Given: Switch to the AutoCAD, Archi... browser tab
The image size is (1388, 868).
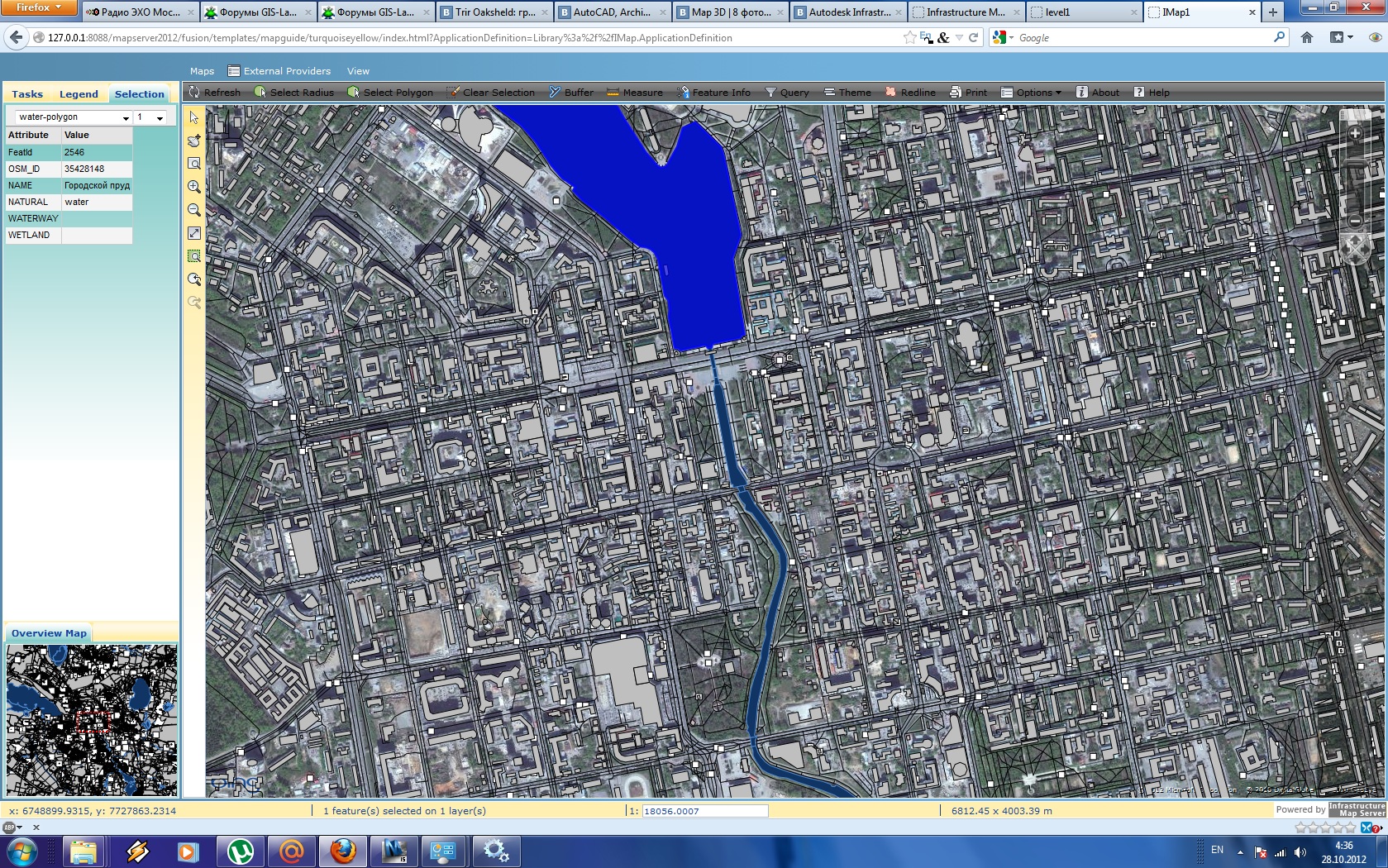Looking at the screenshot, I should (x=612, y=12).
